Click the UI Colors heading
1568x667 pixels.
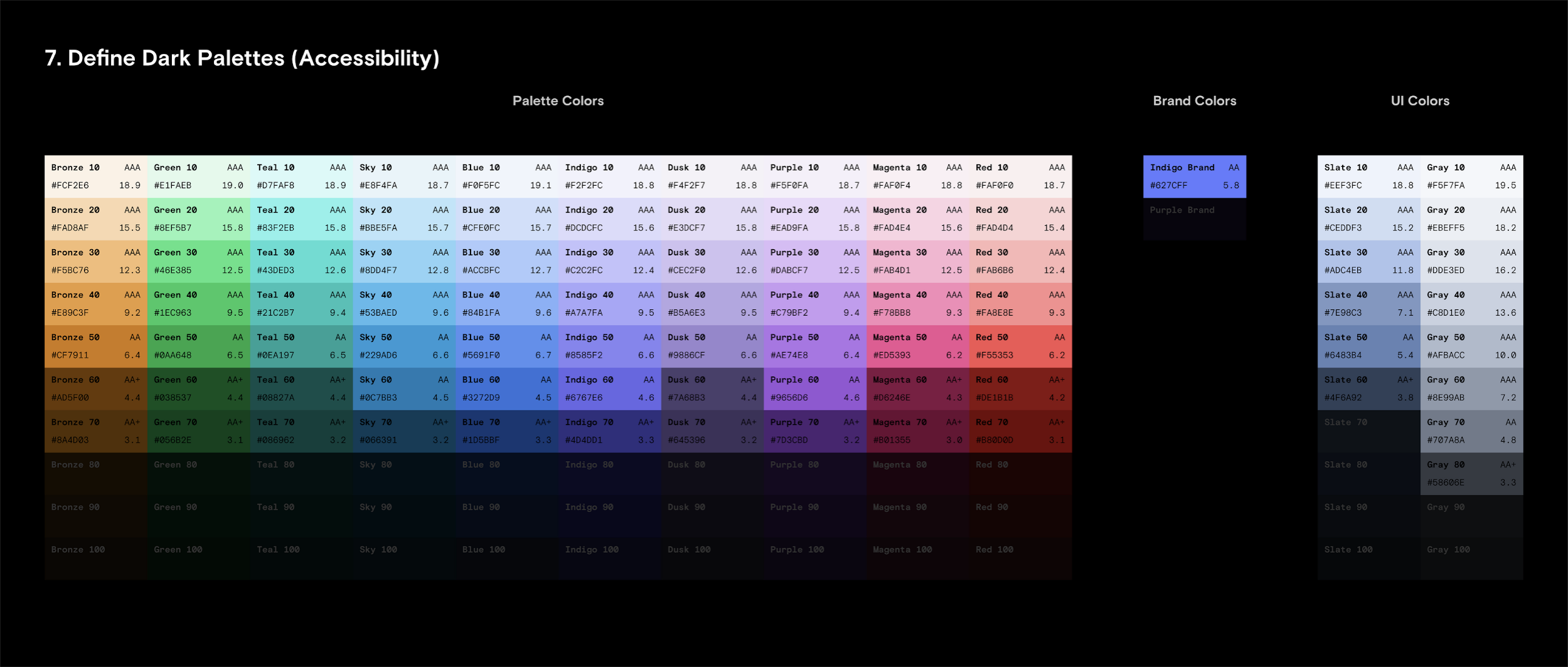1419,100
